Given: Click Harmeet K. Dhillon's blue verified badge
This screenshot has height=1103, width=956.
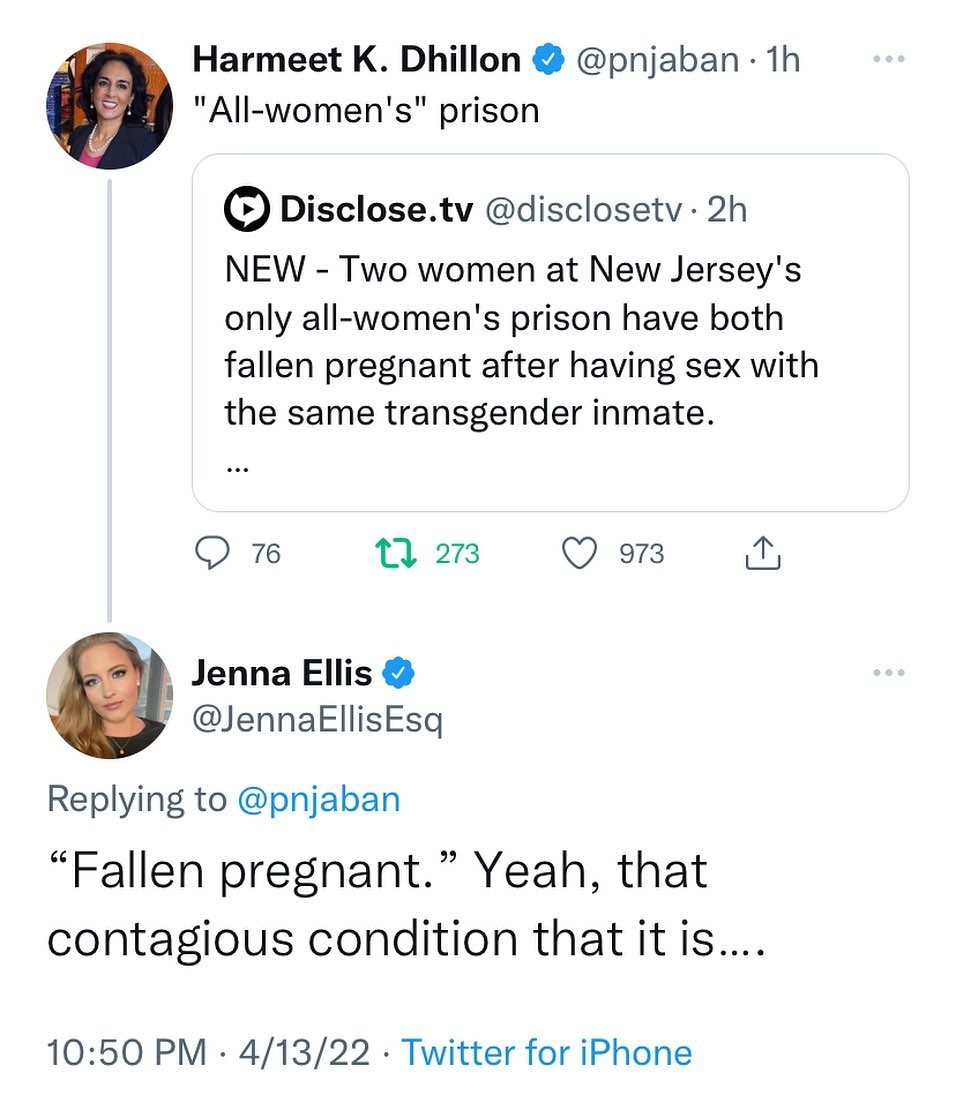Looking at the screenshot, I should pos(549,59).
